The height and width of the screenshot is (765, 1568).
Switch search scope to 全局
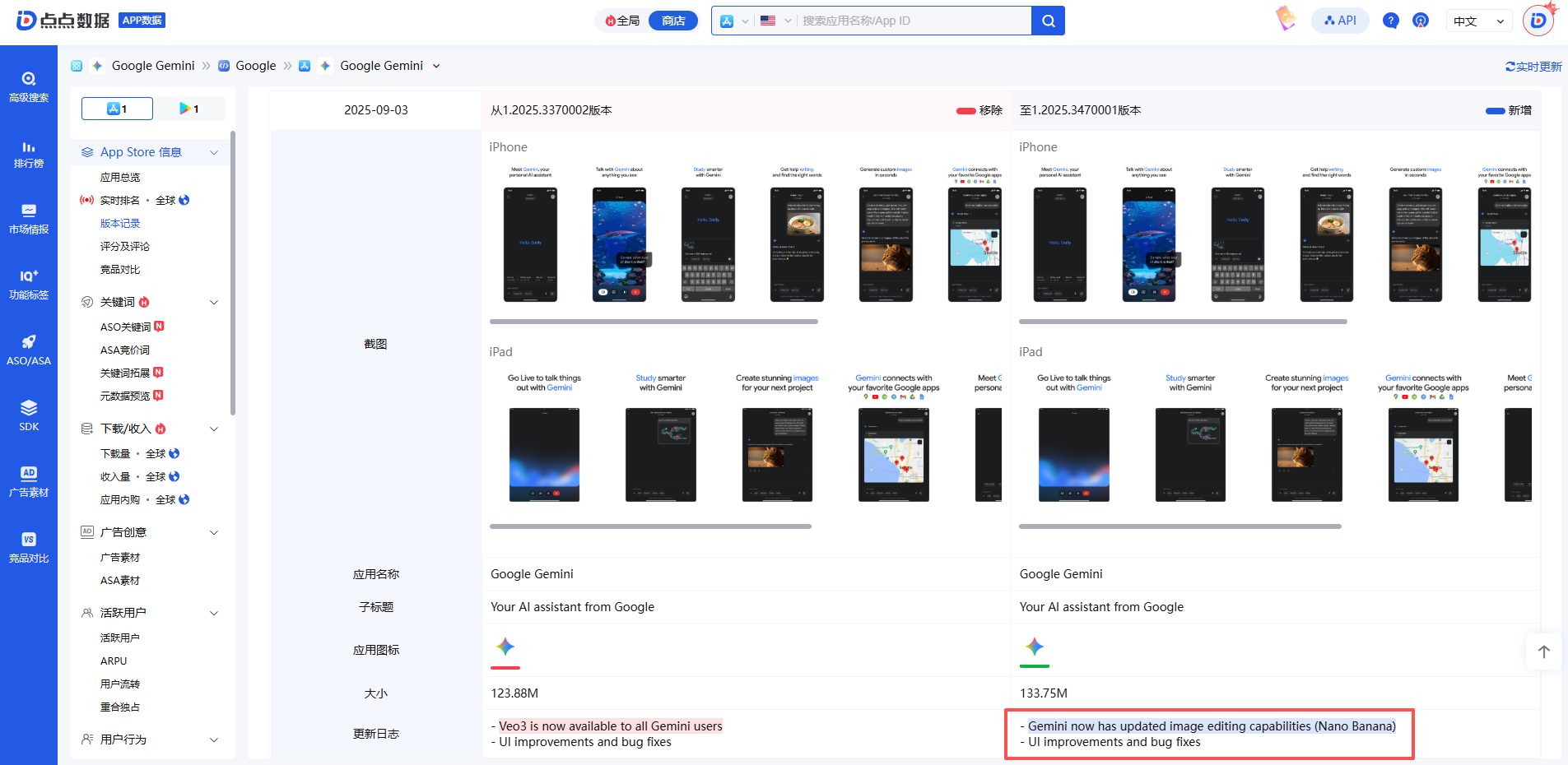click(x=622, y=21)
